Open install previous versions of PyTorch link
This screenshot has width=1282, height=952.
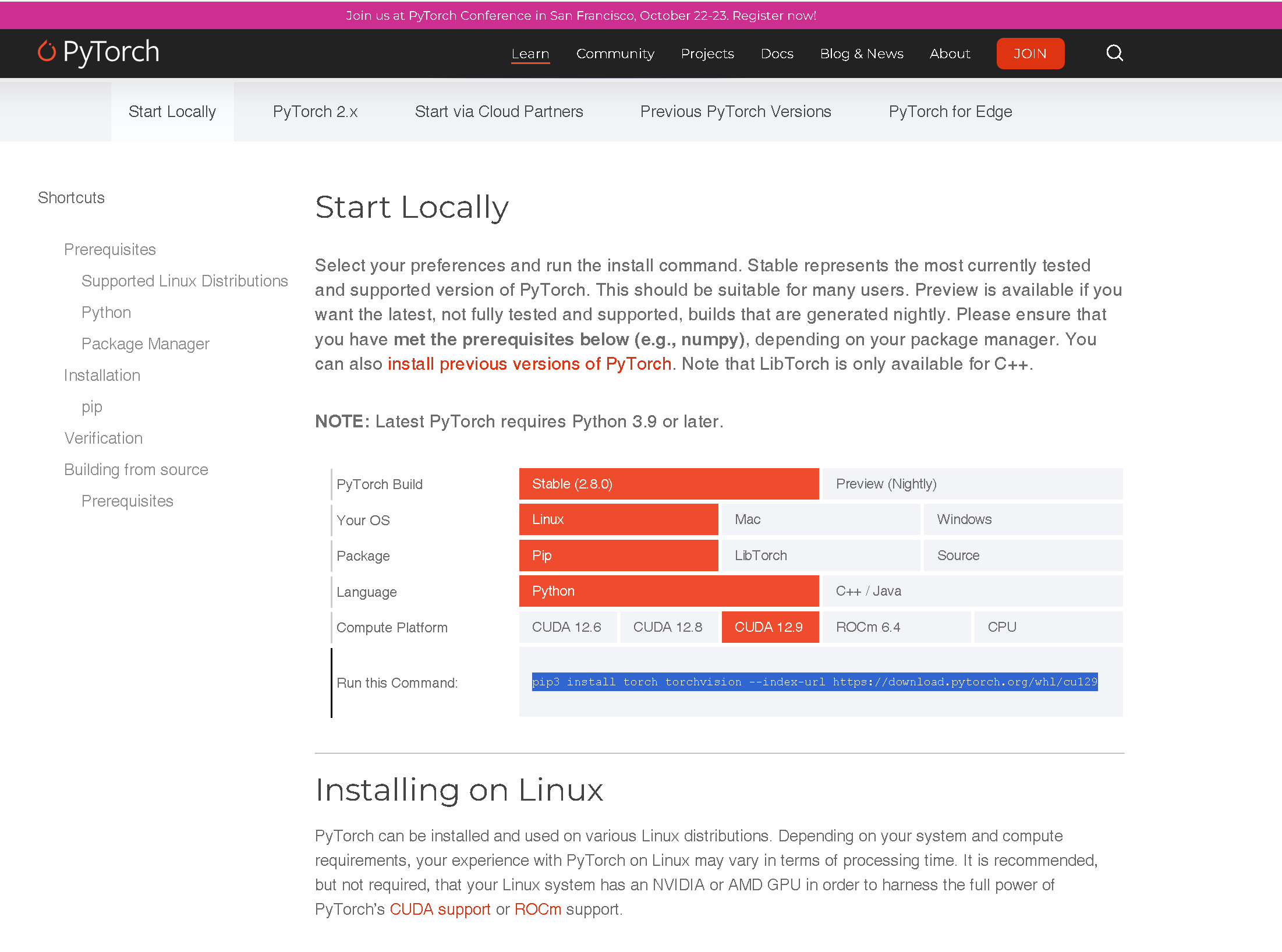530,364
